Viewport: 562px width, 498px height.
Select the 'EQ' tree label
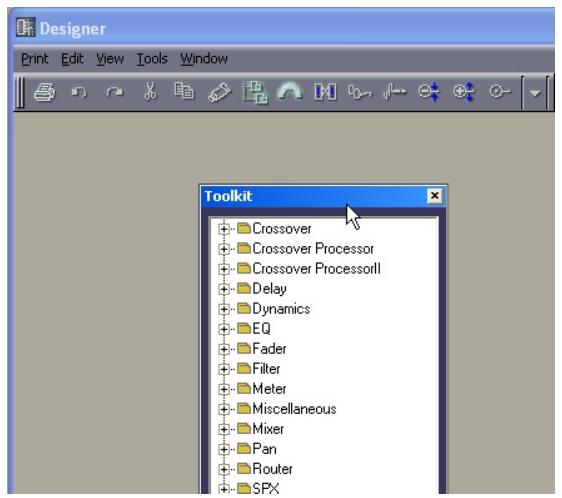coord(261,329)
